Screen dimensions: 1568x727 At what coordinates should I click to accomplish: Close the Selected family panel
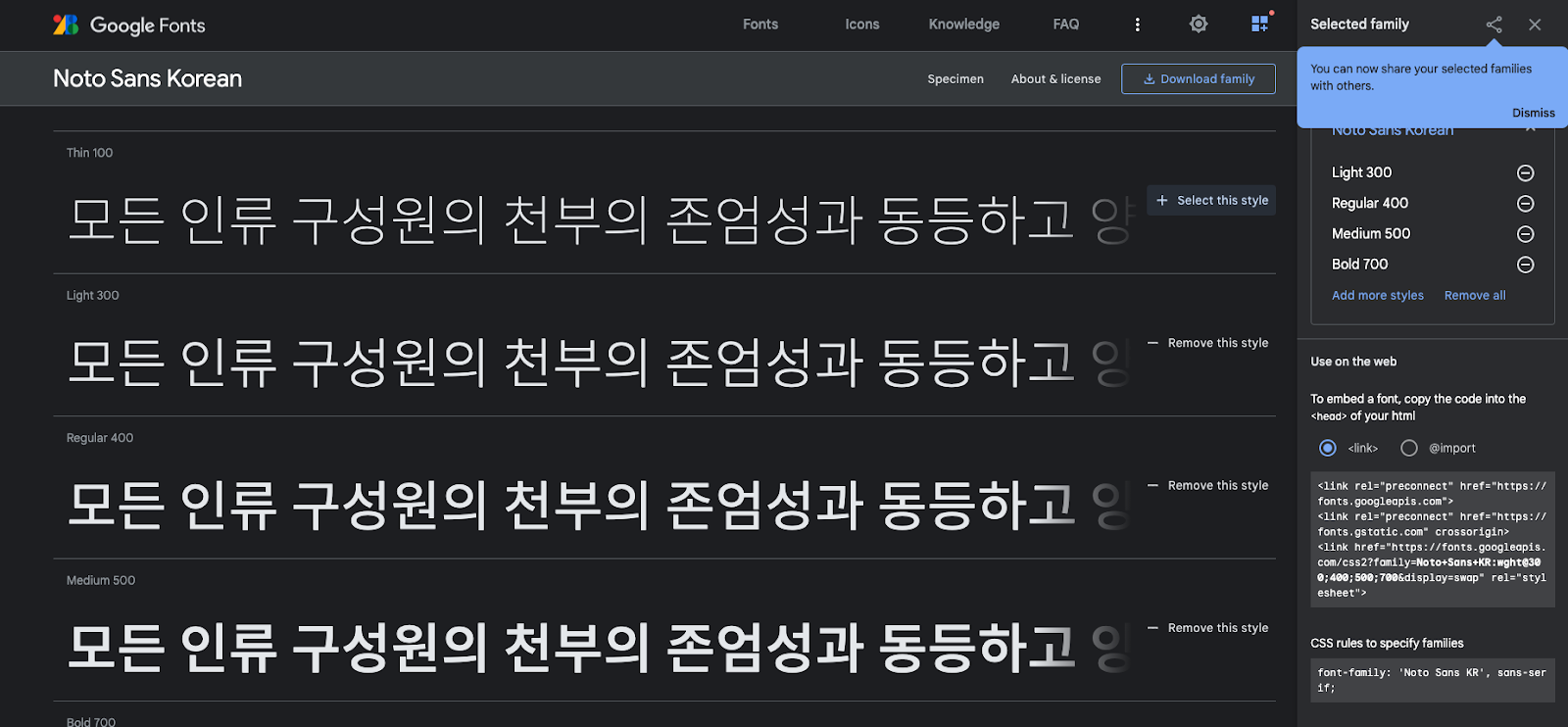pyautogui.click(x=1535, y=24)
